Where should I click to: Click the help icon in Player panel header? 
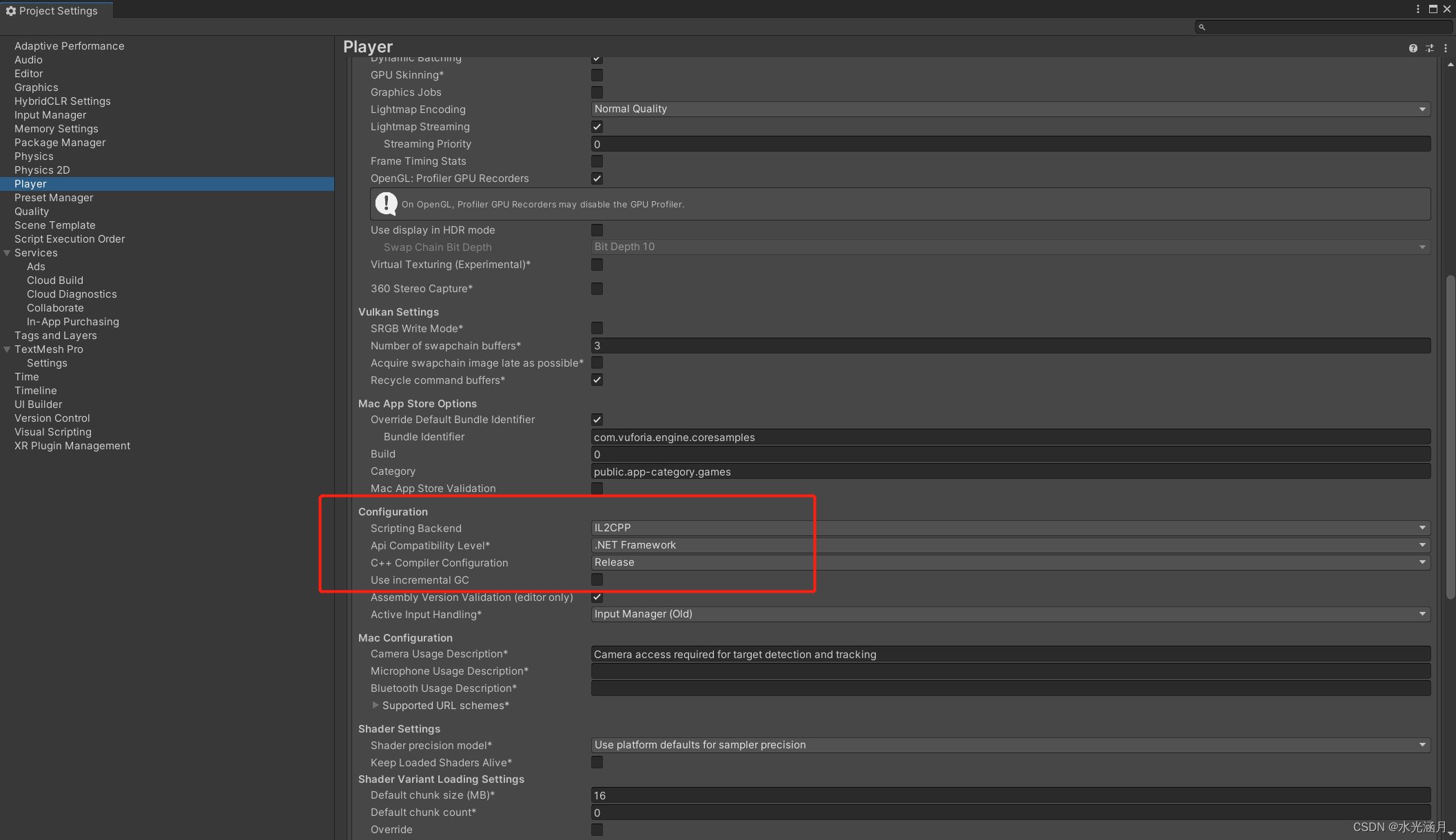pos(1413,48)
